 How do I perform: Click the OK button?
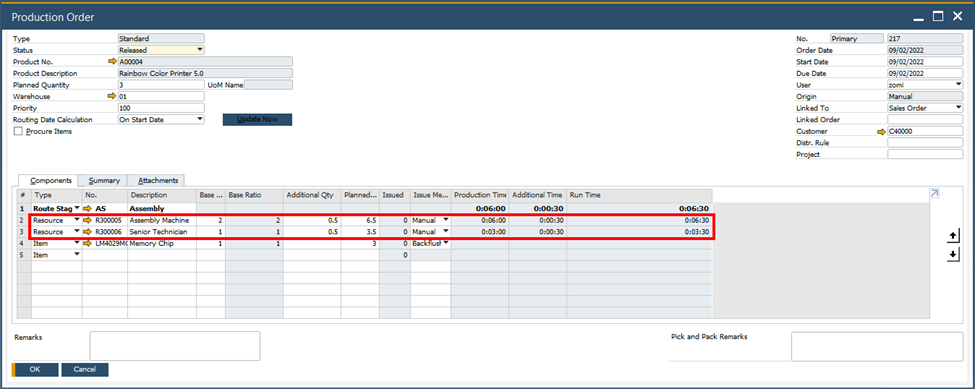click(x=35, y=369)
